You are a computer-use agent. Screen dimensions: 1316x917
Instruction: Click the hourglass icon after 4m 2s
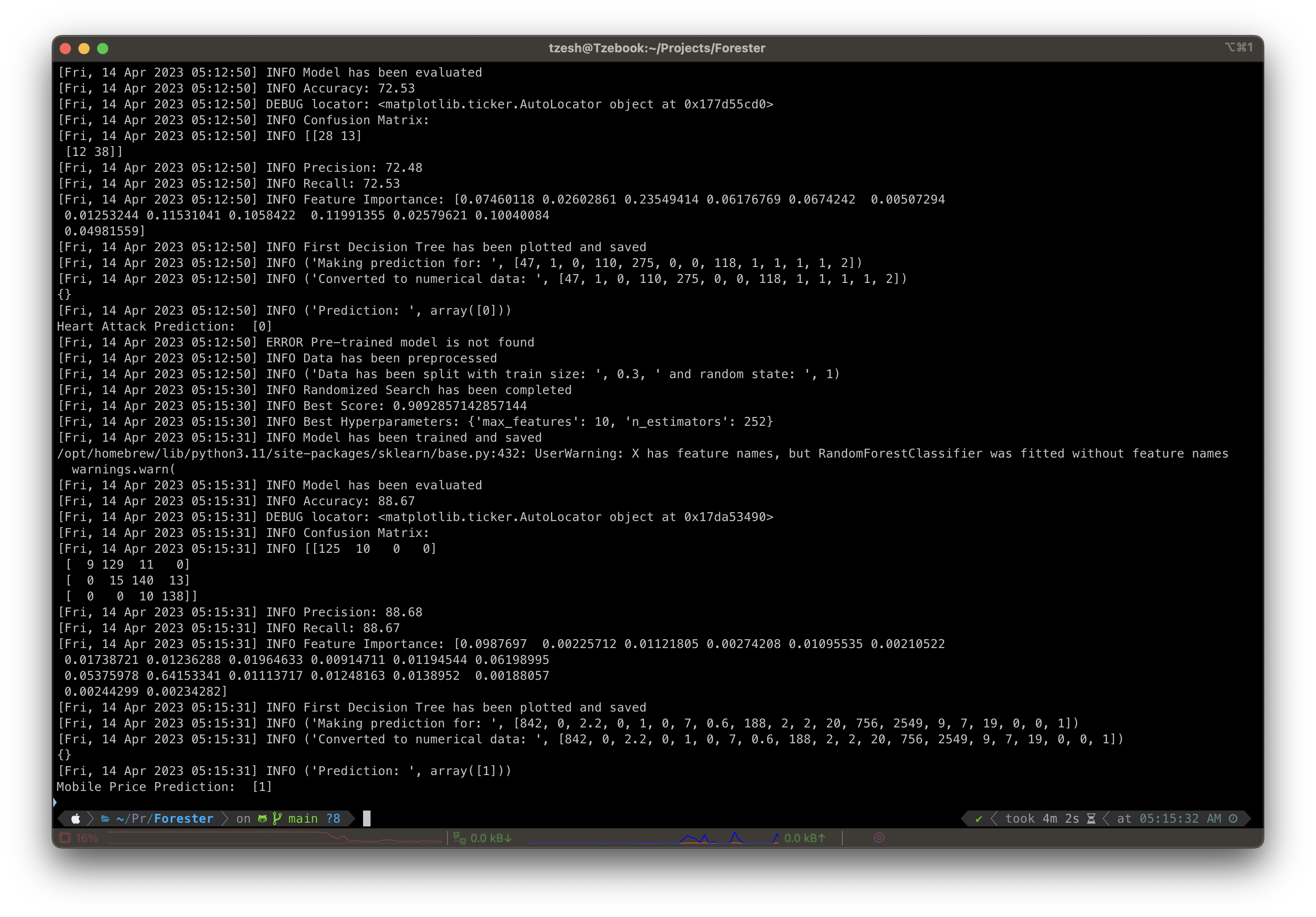(1092, 818)
